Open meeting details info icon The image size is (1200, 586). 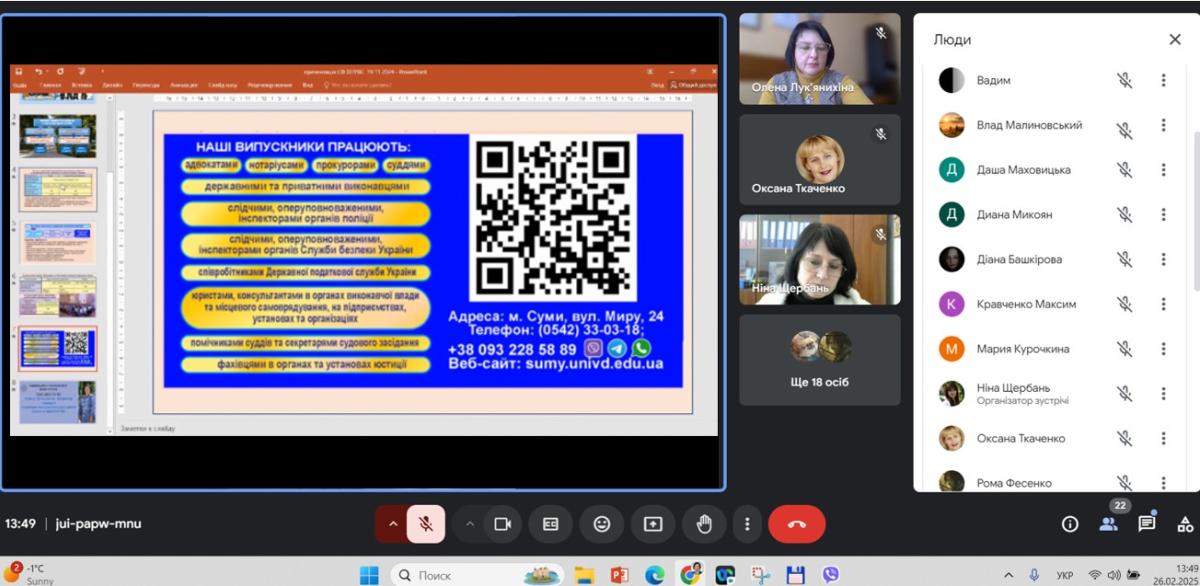pyautogui.click(x=1070, y=524)
